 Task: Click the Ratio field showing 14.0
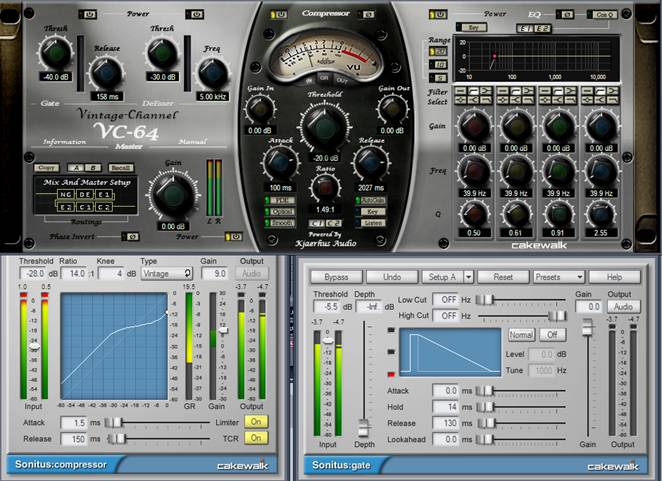pyautogui.click(x=75, y=274)
